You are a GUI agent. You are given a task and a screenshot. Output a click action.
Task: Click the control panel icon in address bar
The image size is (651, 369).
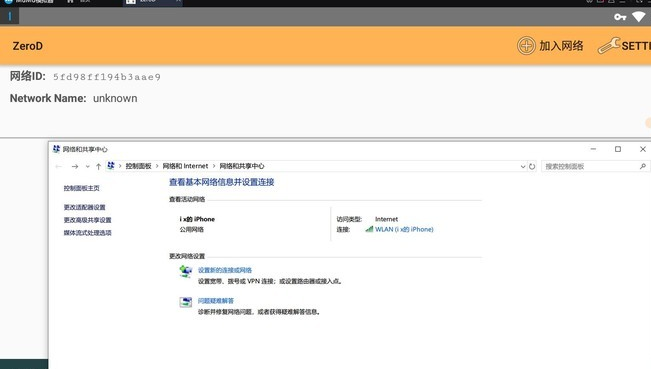(110, 166)
